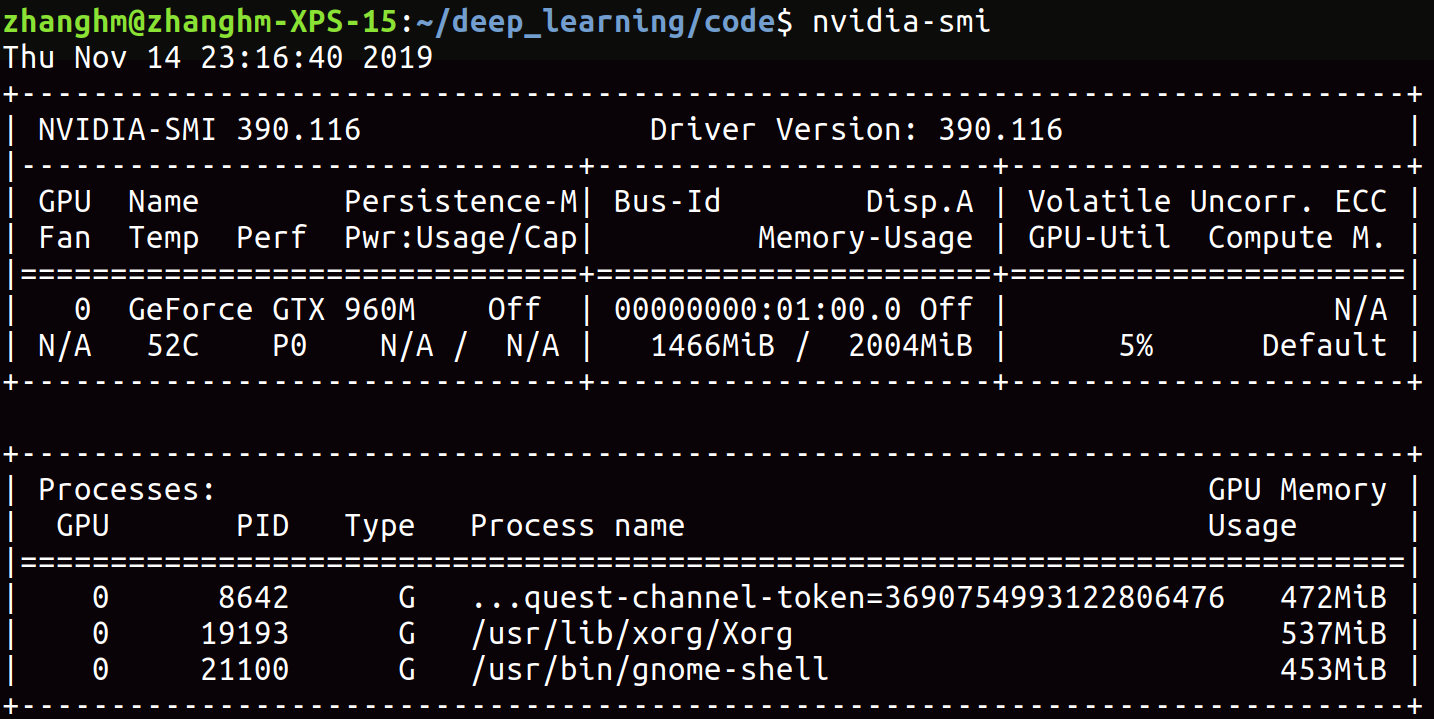Click process ID 21100

(244, 670)
